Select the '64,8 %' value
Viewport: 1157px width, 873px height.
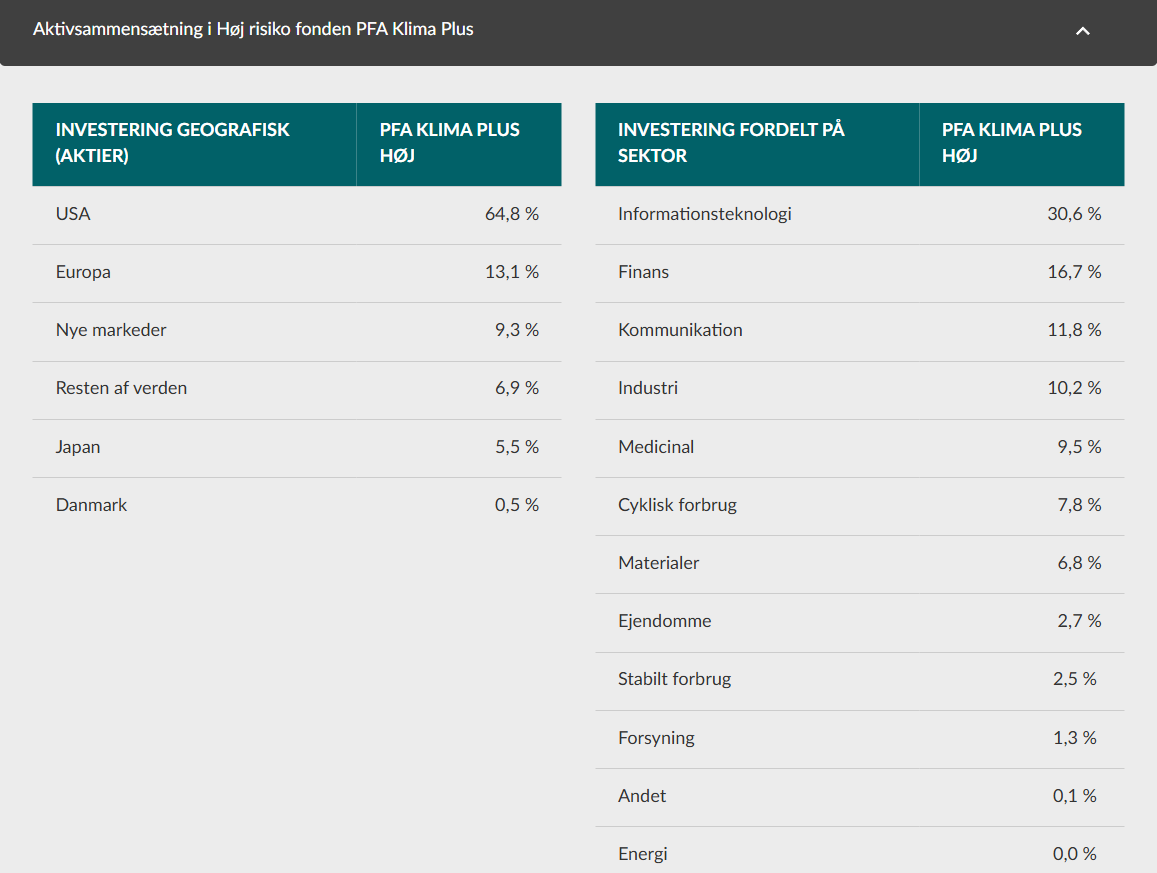point(511,214)
